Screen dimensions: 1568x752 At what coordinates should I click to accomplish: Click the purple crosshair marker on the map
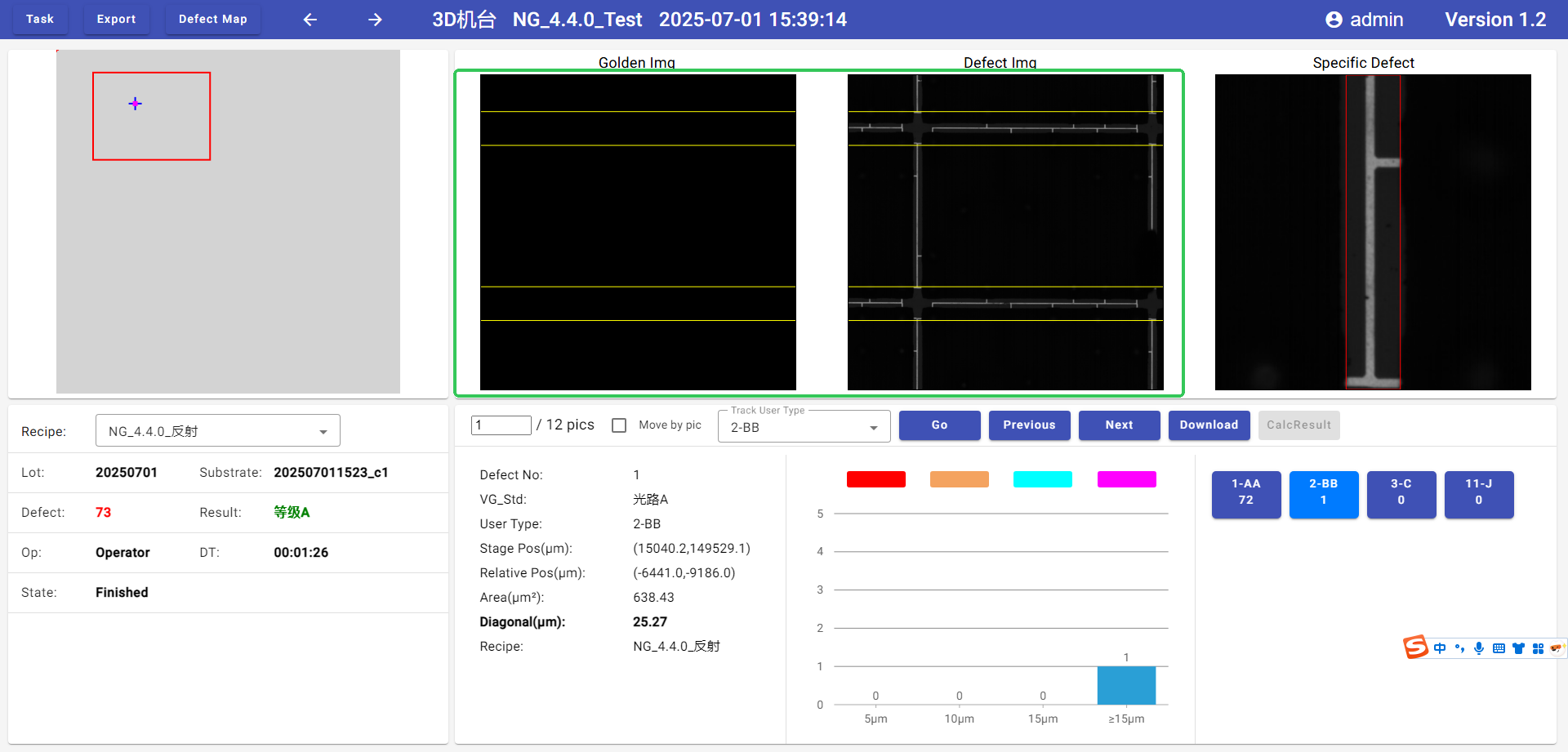coord(136,104)
